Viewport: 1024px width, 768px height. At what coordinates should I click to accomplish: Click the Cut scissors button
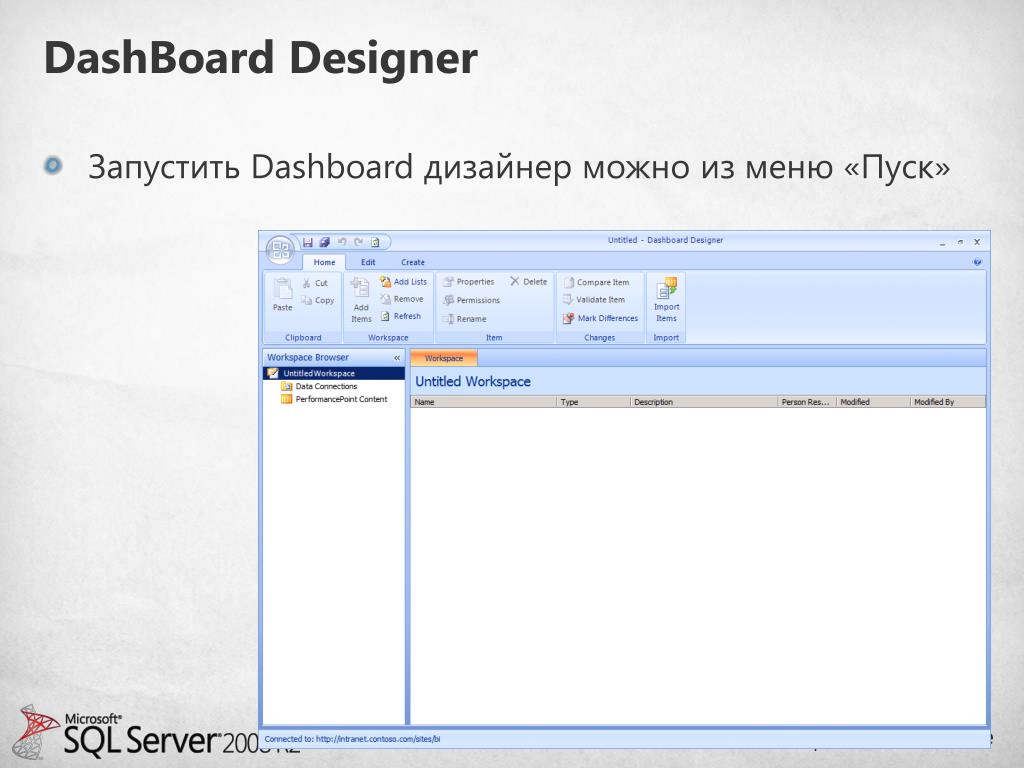click(315, 283)
